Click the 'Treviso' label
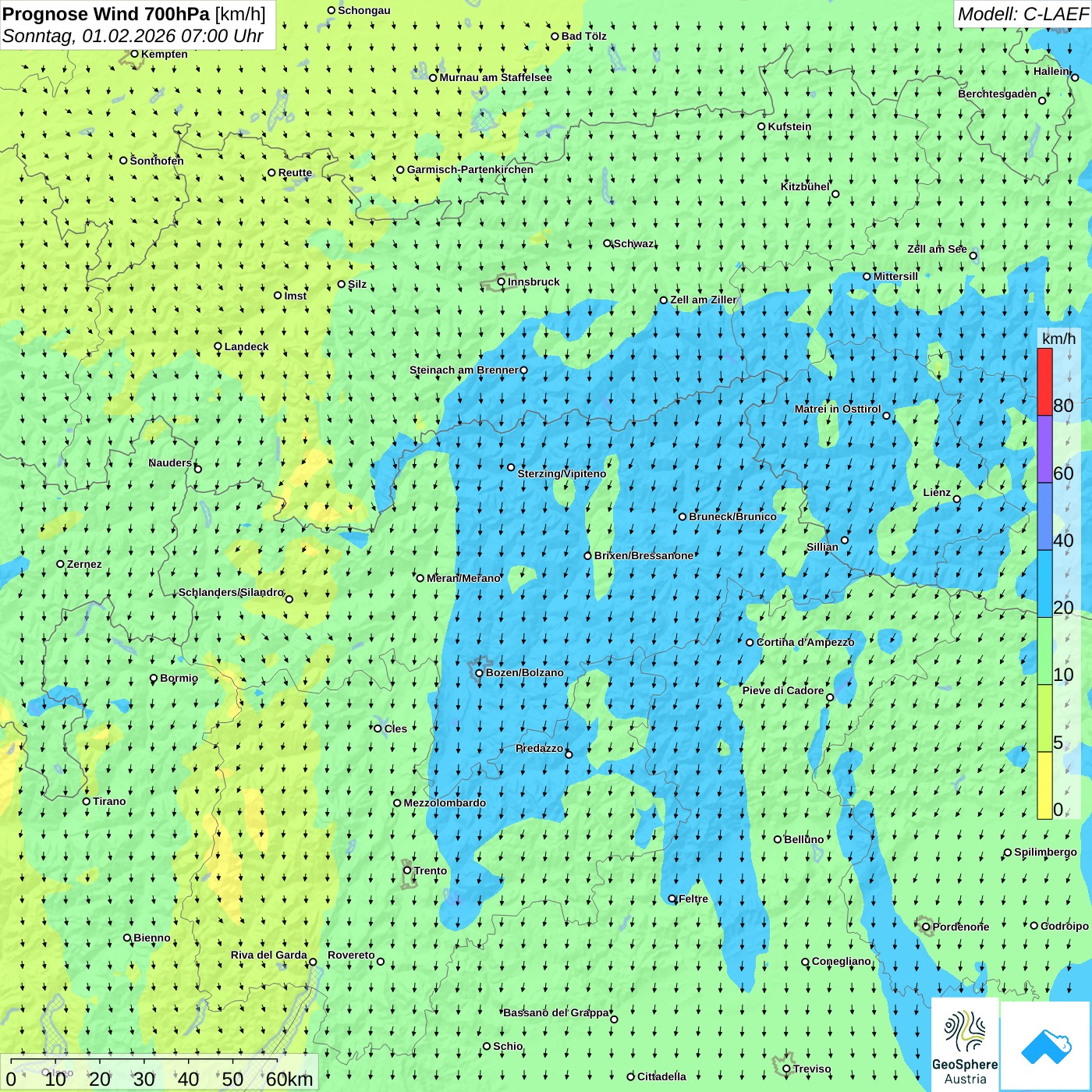This screenshot has height=1092, width=1092. click(x=812, y=1069)
